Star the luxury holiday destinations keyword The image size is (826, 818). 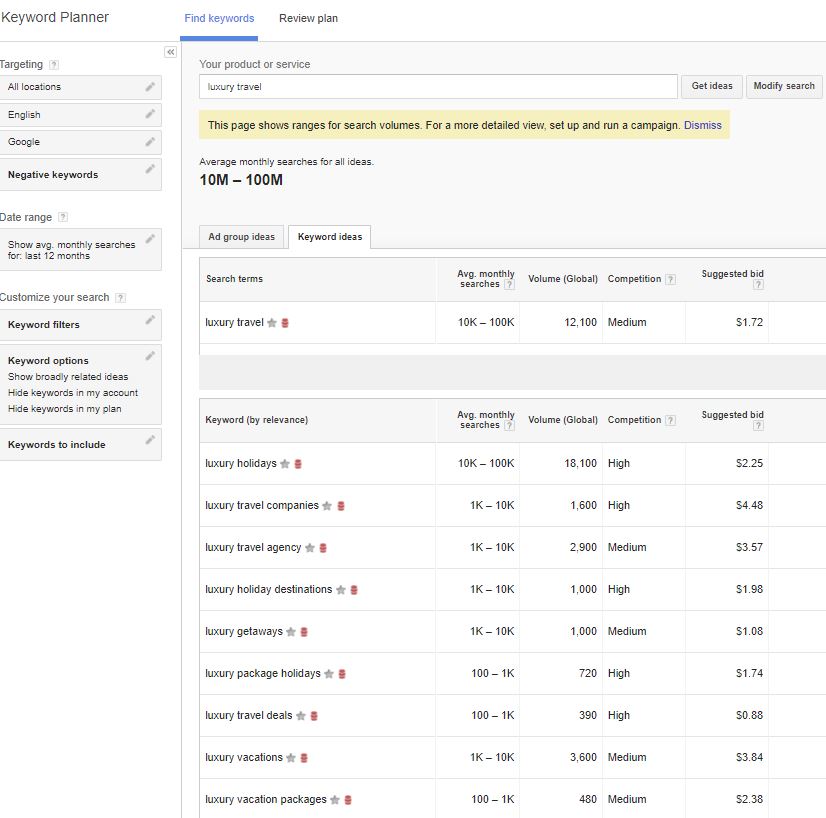point(341,590)
